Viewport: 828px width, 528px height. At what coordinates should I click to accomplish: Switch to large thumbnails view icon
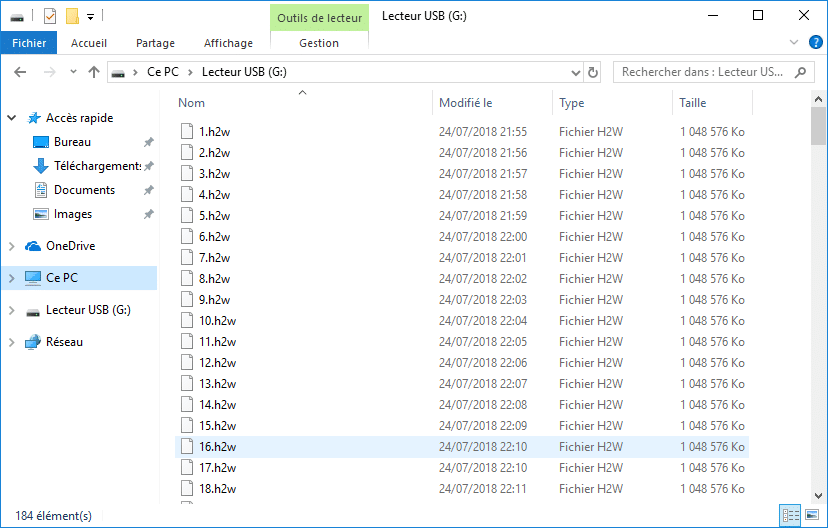pyautogui.click(x=812, y=515)
